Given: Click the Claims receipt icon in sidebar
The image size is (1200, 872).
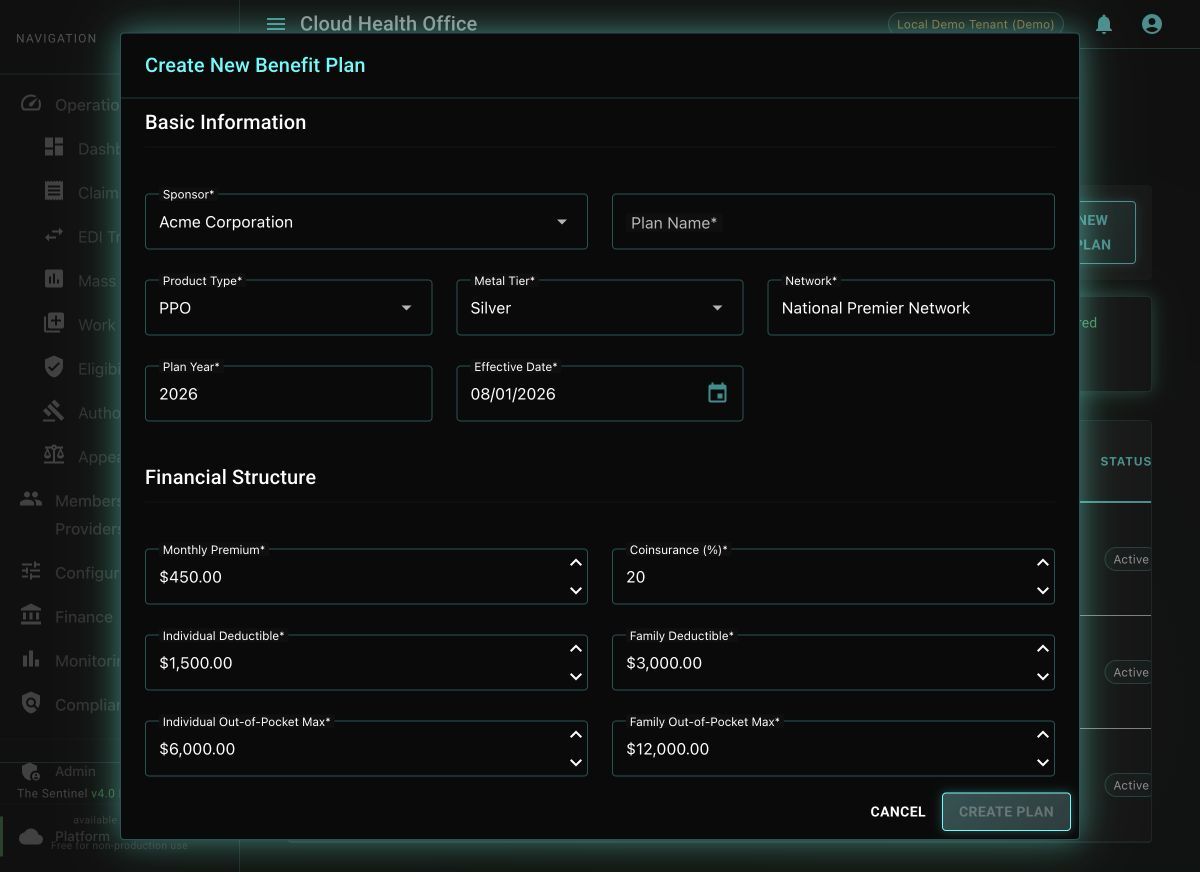Looking at the screenshot, I should [x=54, y=191].
